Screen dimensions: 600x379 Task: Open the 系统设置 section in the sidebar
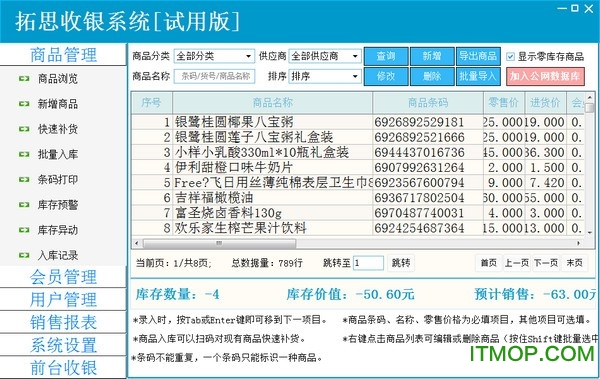63,345
